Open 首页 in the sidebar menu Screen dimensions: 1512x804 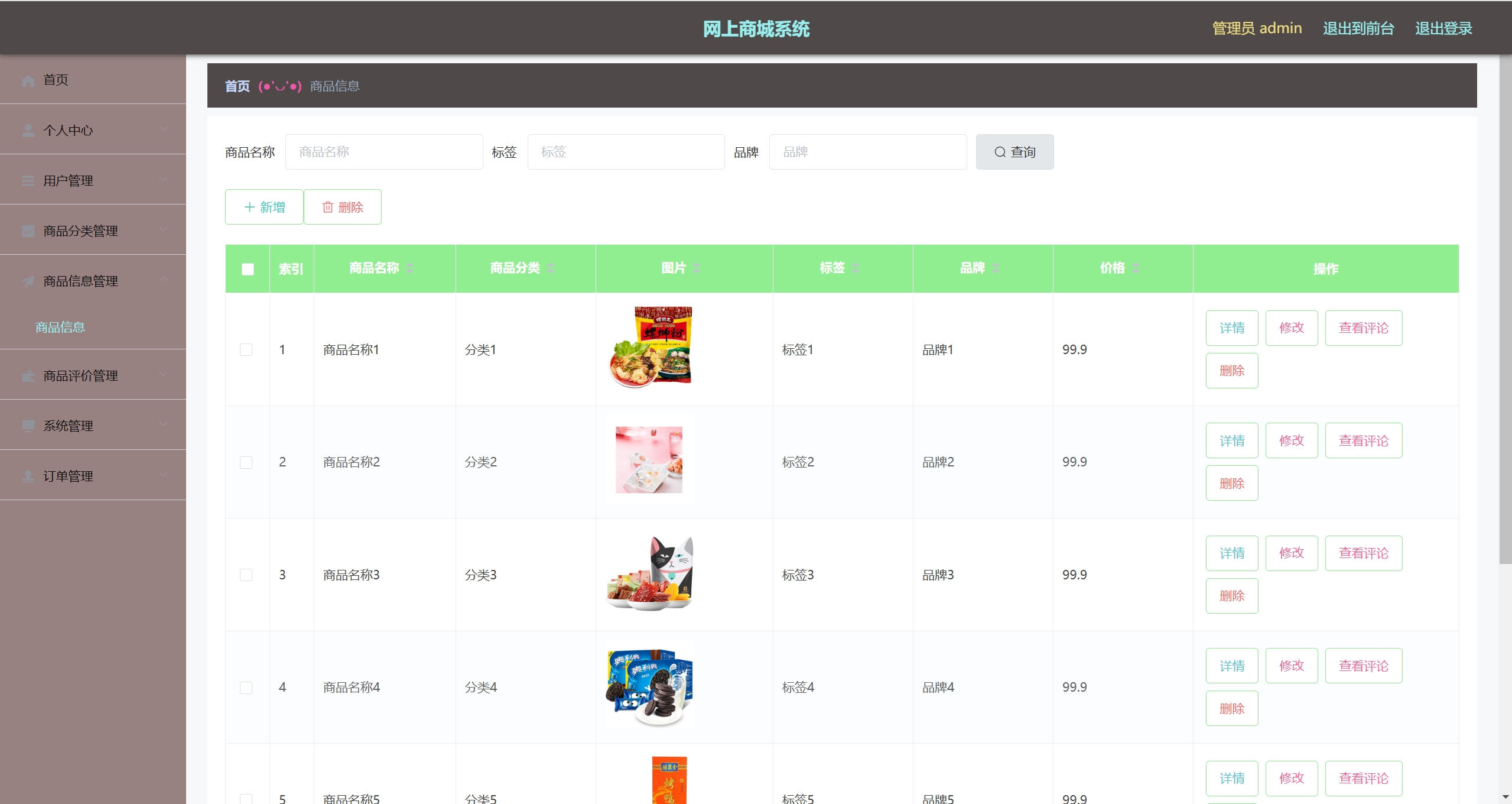coord(93,80)
